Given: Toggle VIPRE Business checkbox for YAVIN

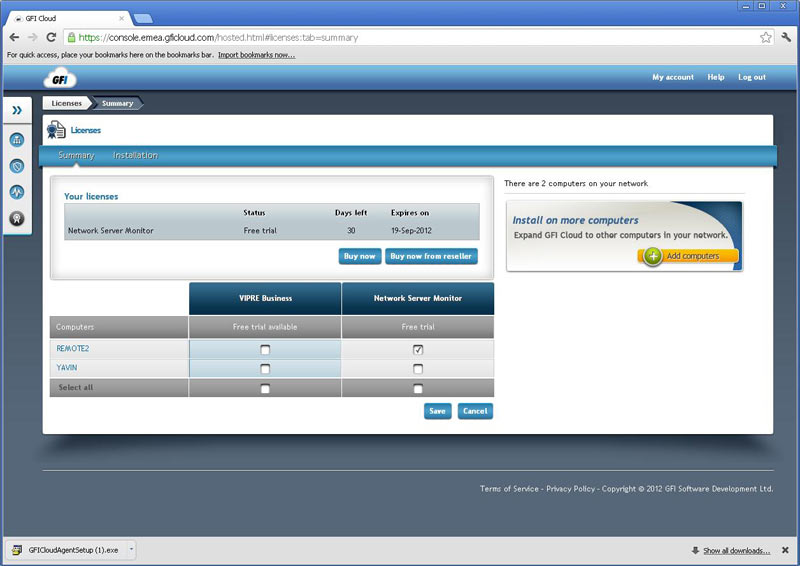Looking at the screenshot, I should (265, 368).
